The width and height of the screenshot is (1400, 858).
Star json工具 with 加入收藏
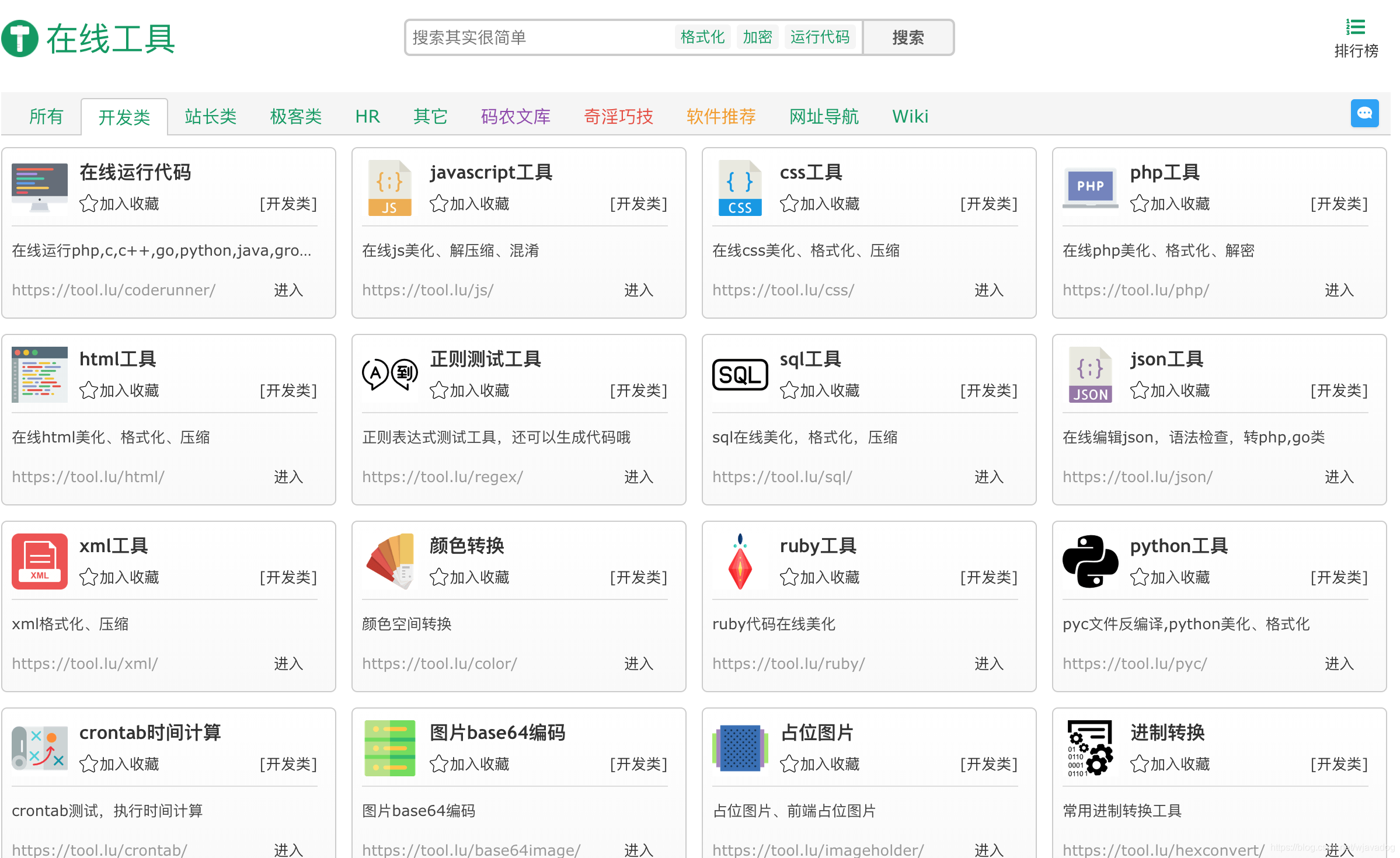(1171, 390)
